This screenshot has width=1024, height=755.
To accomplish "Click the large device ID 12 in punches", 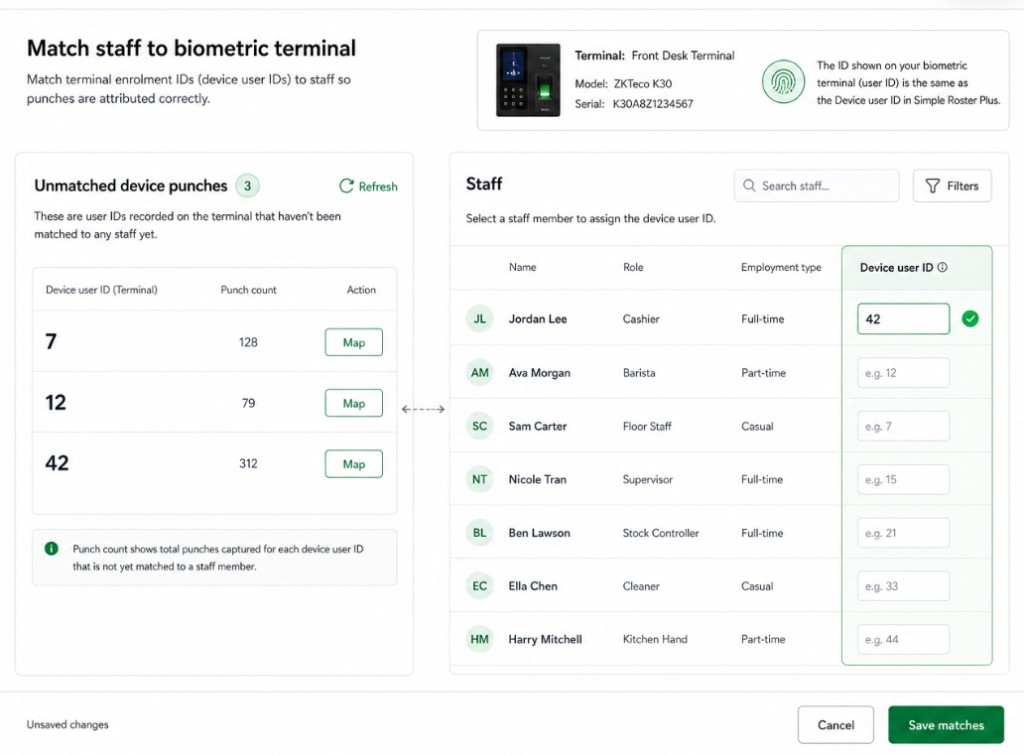I will coord(56,402).
